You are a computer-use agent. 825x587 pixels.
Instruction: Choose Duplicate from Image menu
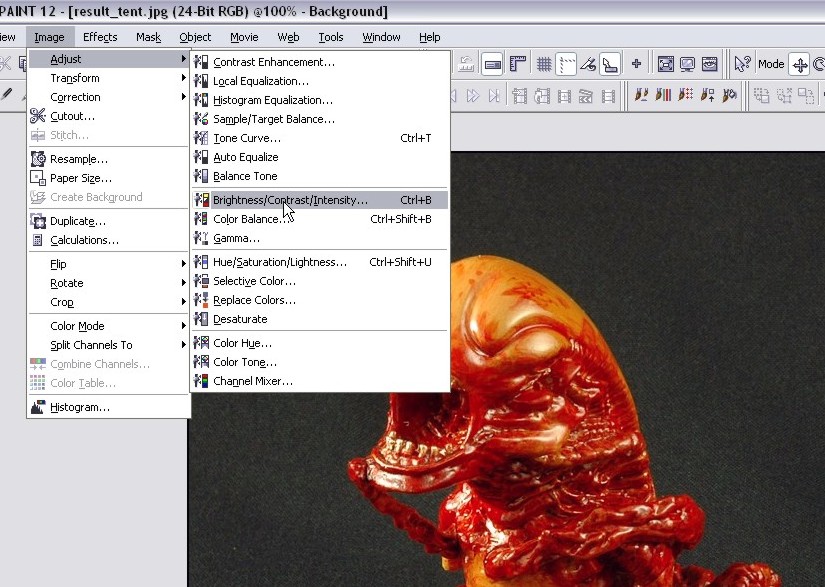point(108,221)
